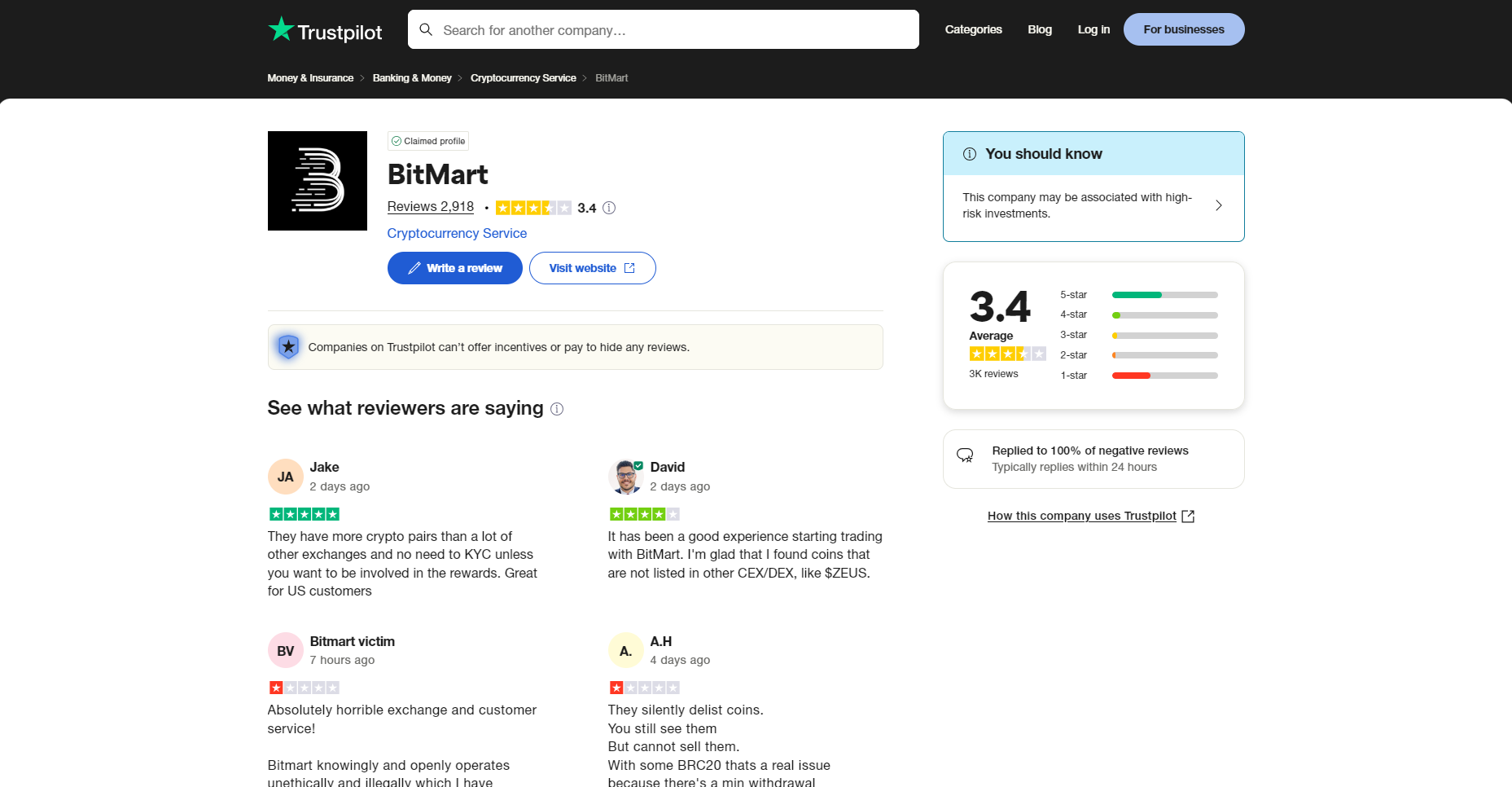This screenshot has width=1512, height=787.
Task: Click the Cryptocurrency Service category link
Action: tap(457, 233)
